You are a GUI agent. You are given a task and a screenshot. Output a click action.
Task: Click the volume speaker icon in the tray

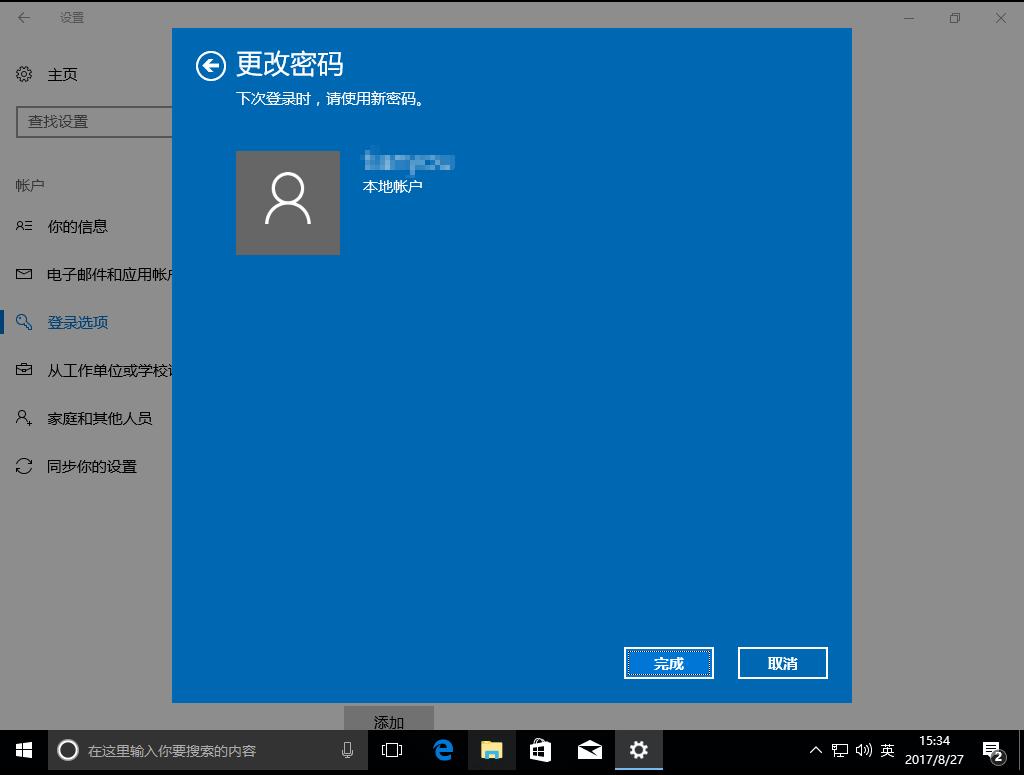click(862, 749)
